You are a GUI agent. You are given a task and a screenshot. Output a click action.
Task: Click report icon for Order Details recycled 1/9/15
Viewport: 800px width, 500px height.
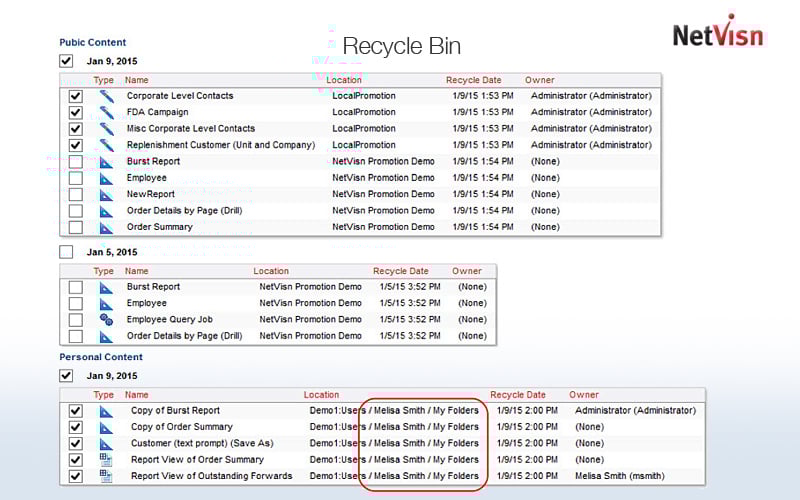[x=106, y=211]
